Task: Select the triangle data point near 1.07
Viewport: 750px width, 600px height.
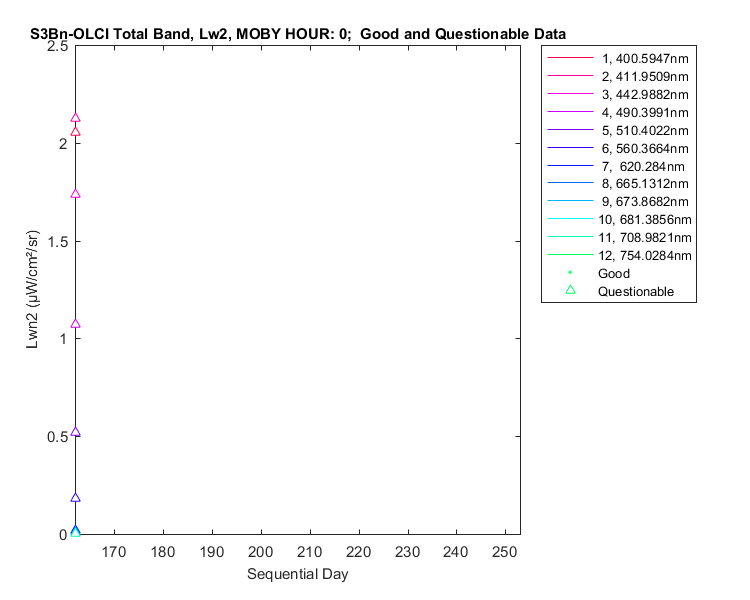Action: tap(75, 324)
